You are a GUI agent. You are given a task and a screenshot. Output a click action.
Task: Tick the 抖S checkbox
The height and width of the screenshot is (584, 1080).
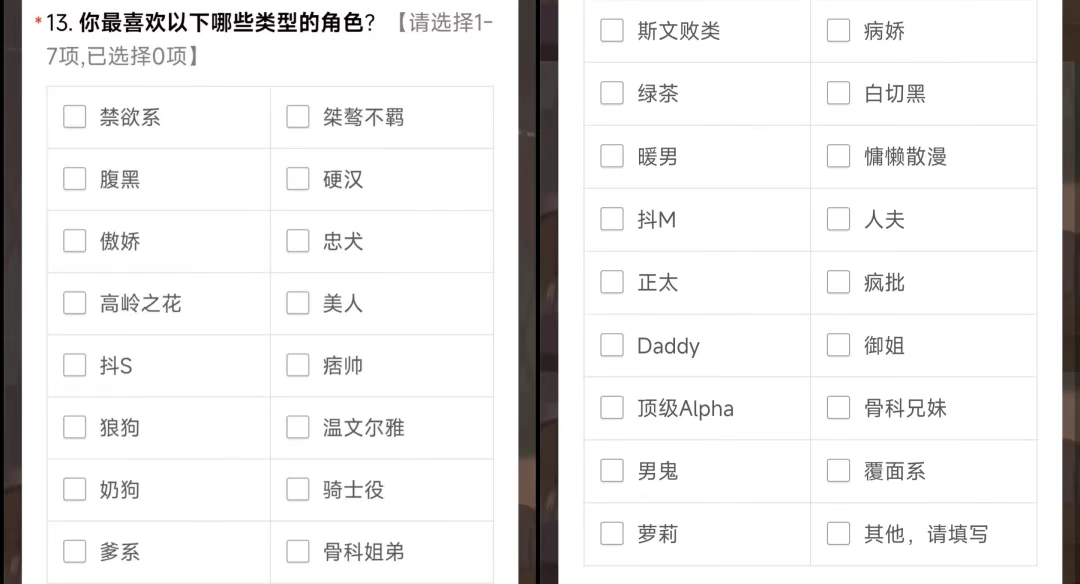(x=75, y=365)
